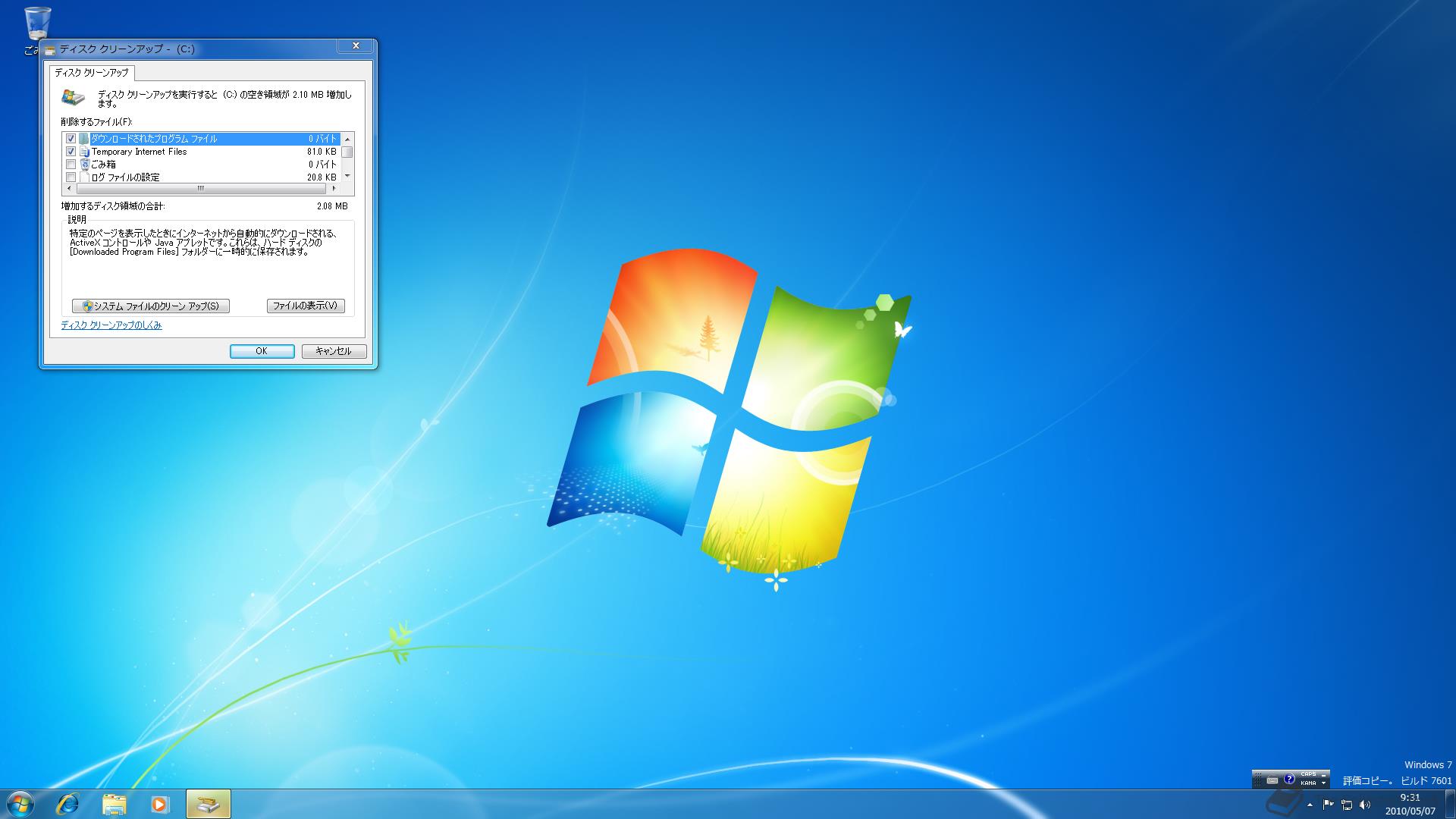Click the vertical scrollbar thumb in file list
This screenshot has width=1456, height=819.
point(347,152)
